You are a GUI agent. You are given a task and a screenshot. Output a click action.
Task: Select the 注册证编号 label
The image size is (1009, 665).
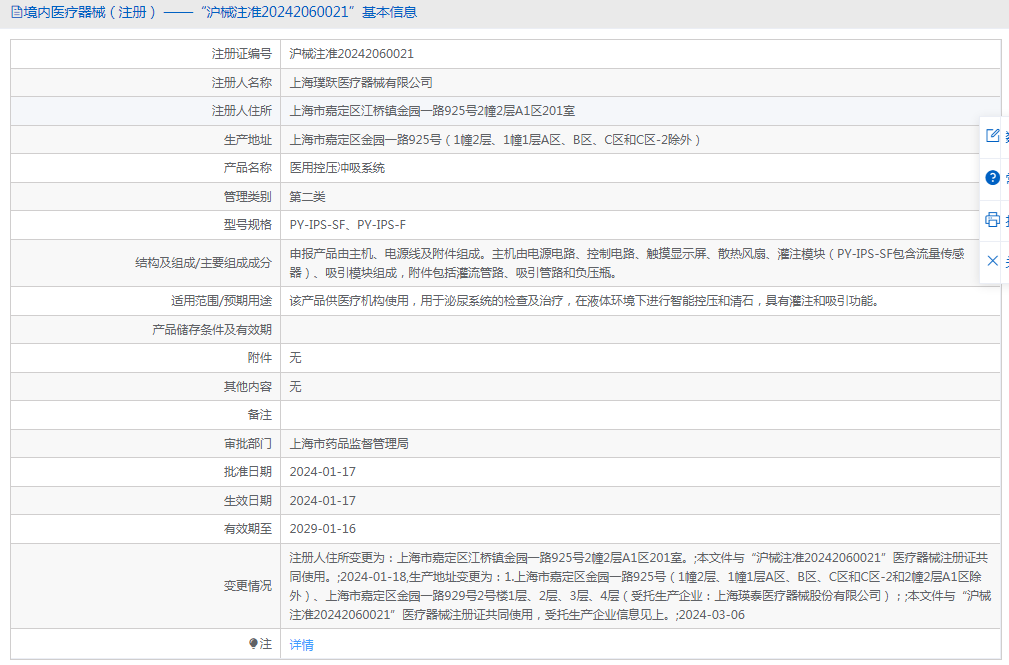242,54
